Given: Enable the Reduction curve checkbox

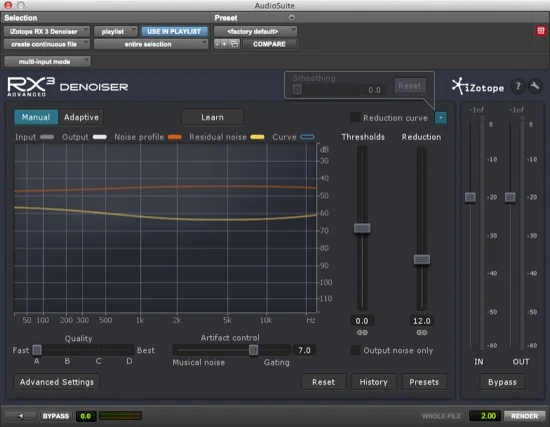Looking at the screenshot, I should pos(355,118).
